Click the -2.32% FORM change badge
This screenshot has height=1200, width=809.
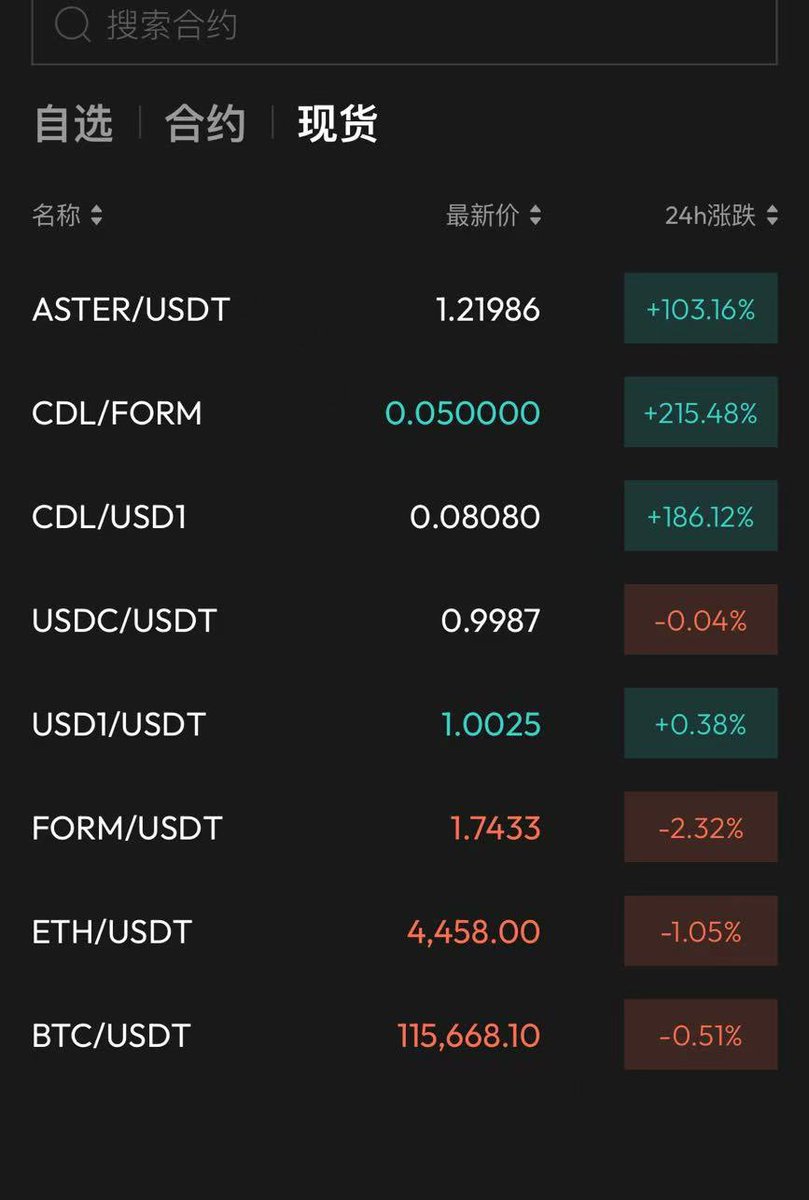click(x=700, y=828)
